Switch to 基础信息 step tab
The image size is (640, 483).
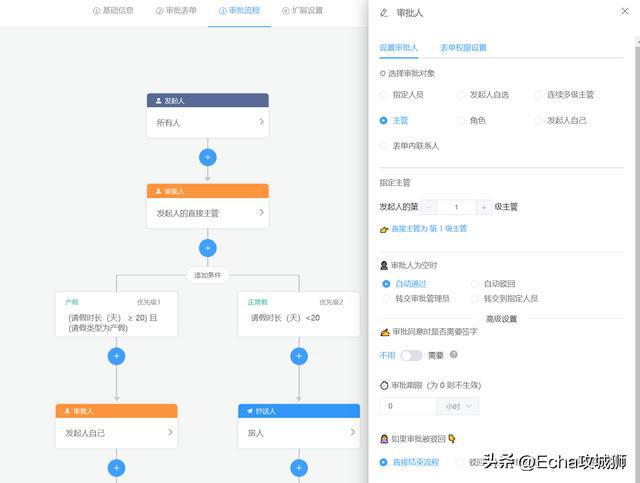tap(113, 11)
